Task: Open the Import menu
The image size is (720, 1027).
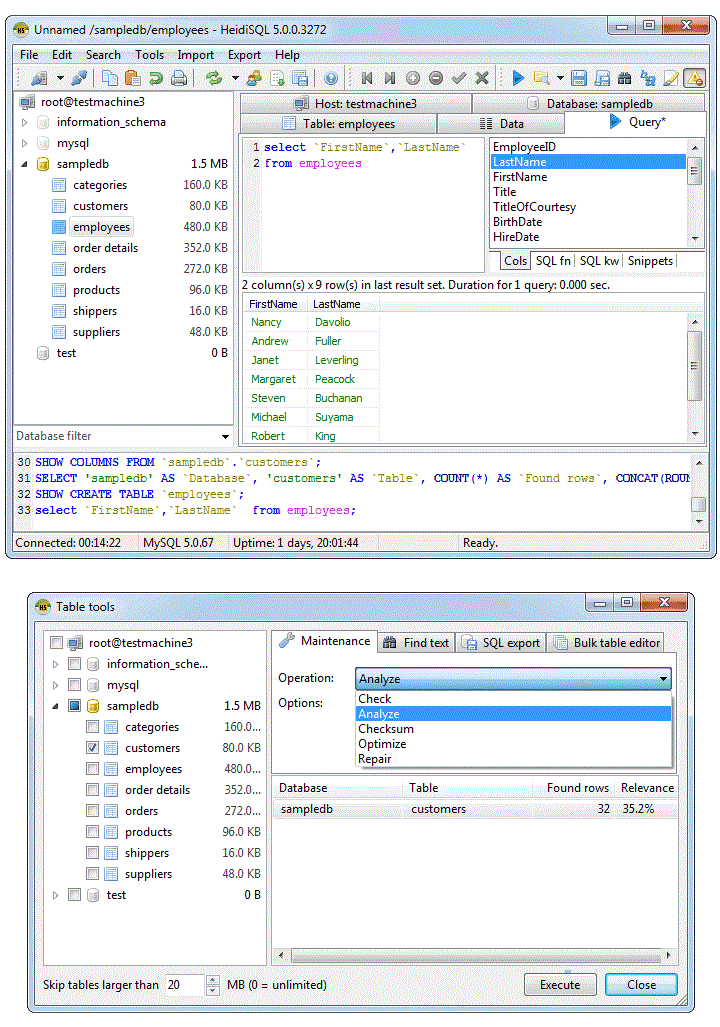Action: [x=195, y=55]
